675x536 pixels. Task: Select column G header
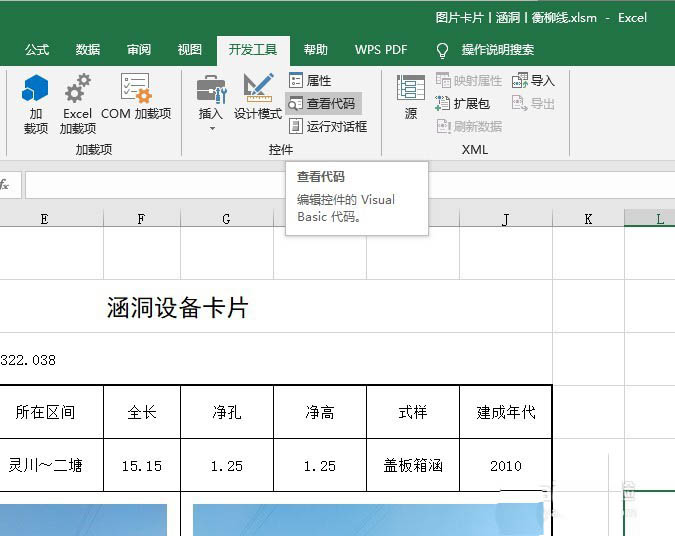[x=227, y=219]
